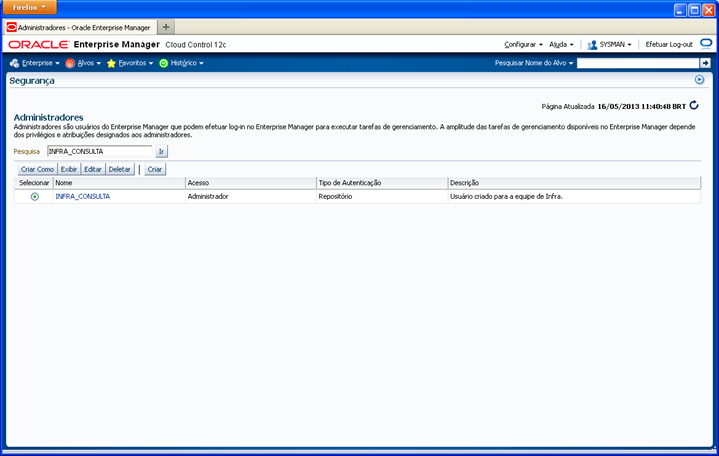
Task: Click the Nome column header
Action: point(119,183)
